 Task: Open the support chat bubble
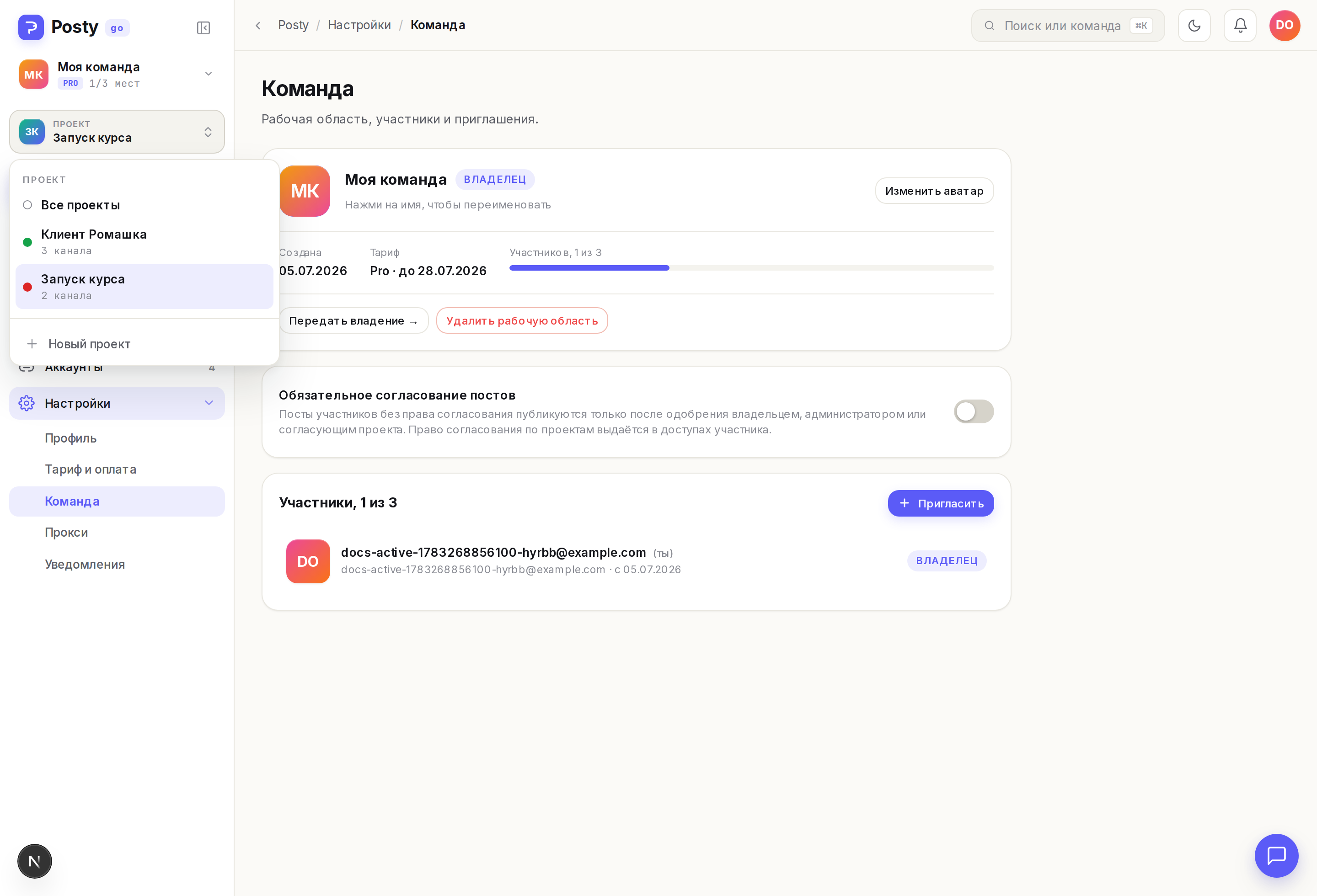click(x=1276, y=855)
